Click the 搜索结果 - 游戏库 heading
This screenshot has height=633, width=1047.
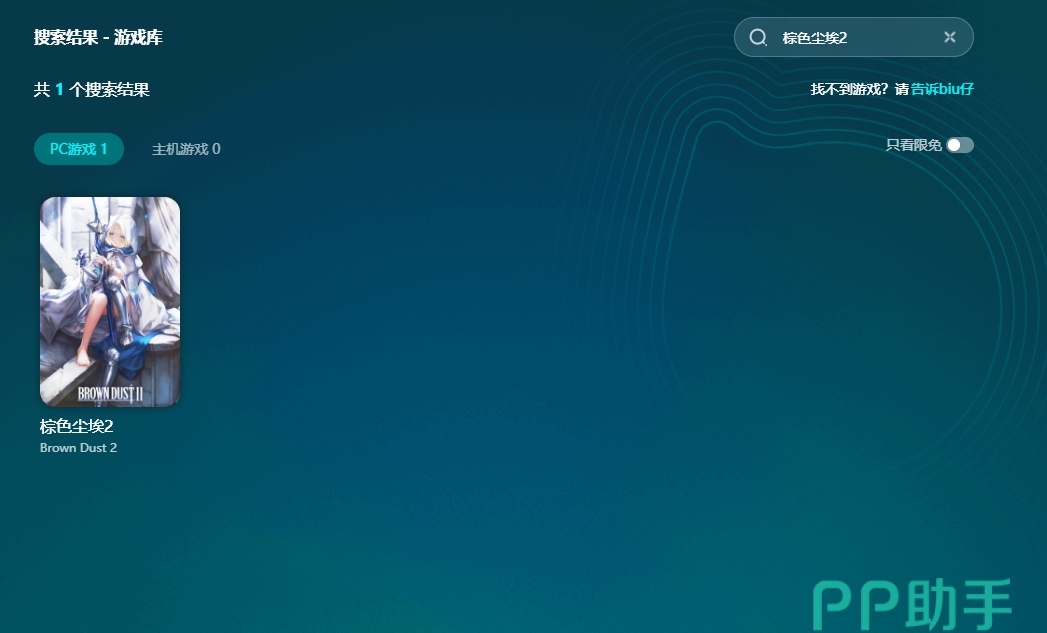point(98,38)
